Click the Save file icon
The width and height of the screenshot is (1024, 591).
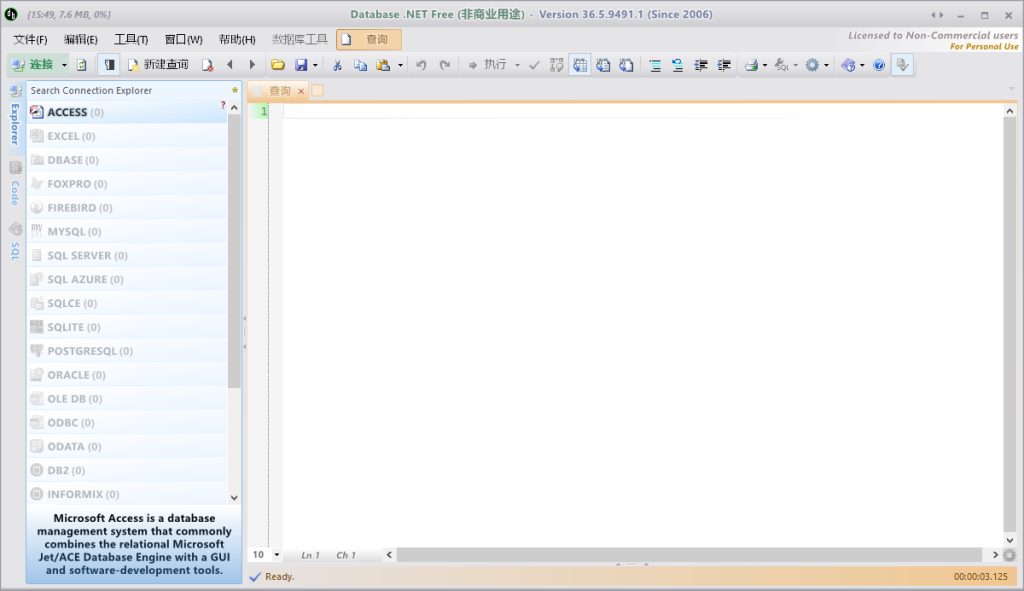301,65
